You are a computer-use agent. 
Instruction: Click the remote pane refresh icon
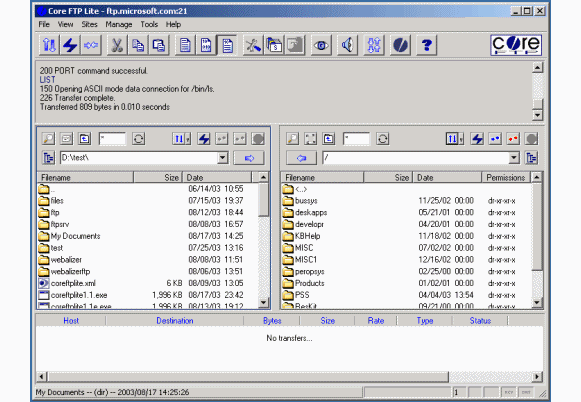click(x=383, y=139)
